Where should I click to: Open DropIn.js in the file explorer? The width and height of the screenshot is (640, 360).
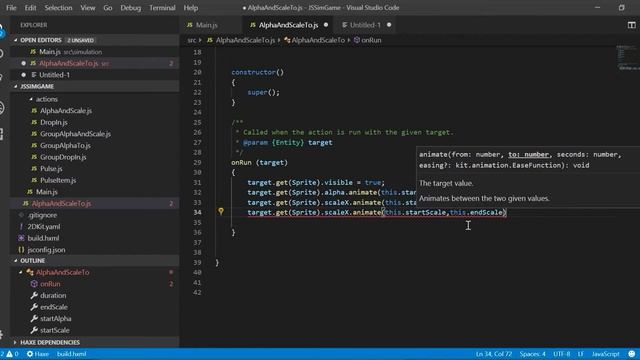[53, 122]
